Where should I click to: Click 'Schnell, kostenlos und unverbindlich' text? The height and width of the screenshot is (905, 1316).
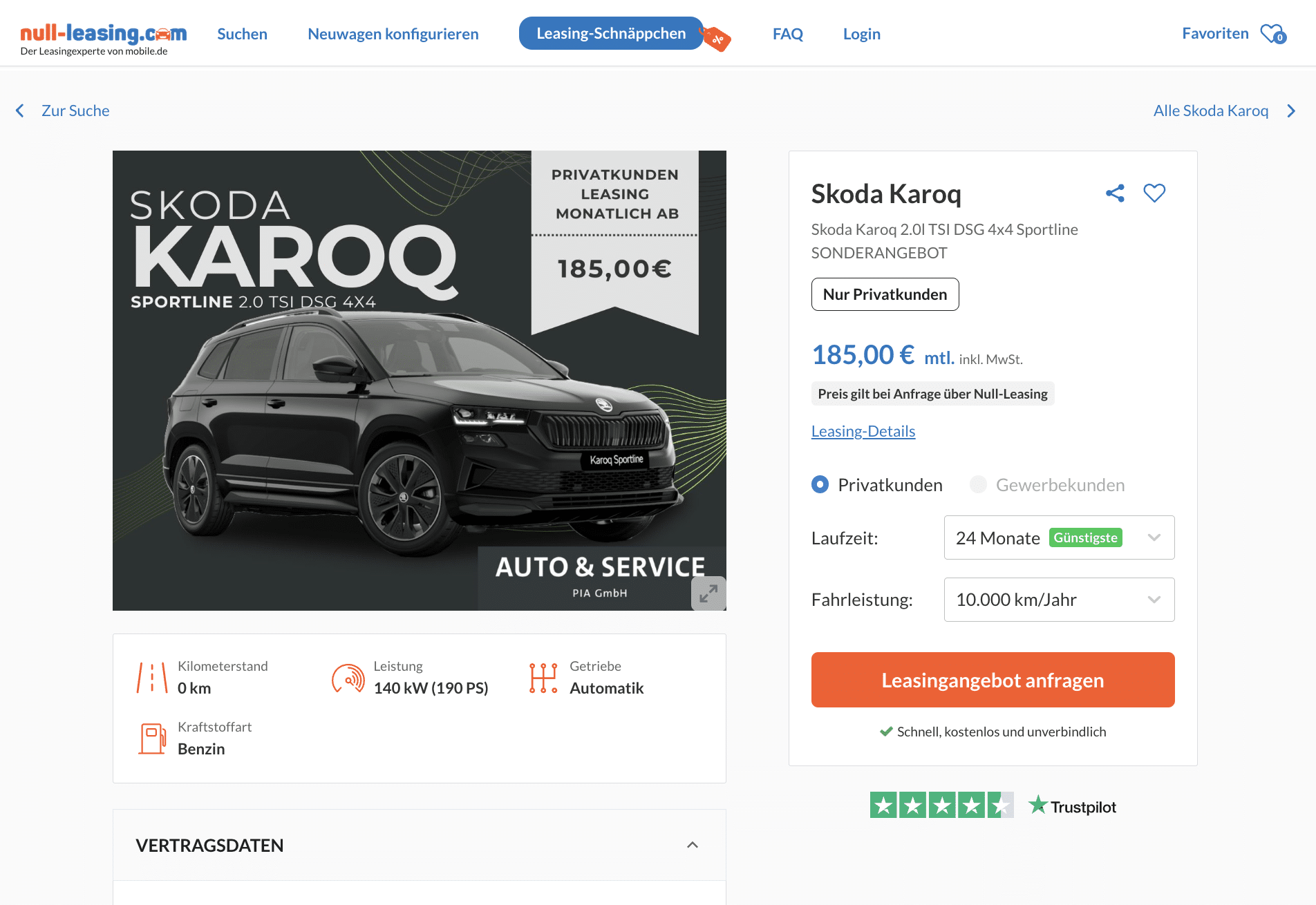(x=1002, y=732)
